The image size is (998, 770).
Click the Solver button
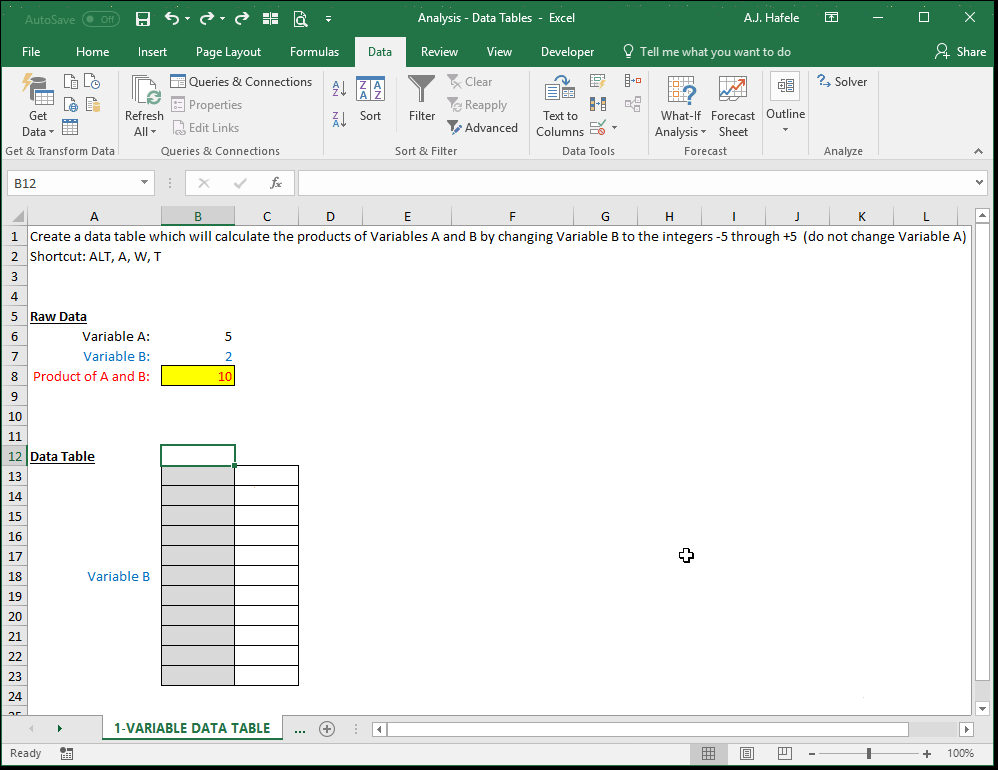841,81
